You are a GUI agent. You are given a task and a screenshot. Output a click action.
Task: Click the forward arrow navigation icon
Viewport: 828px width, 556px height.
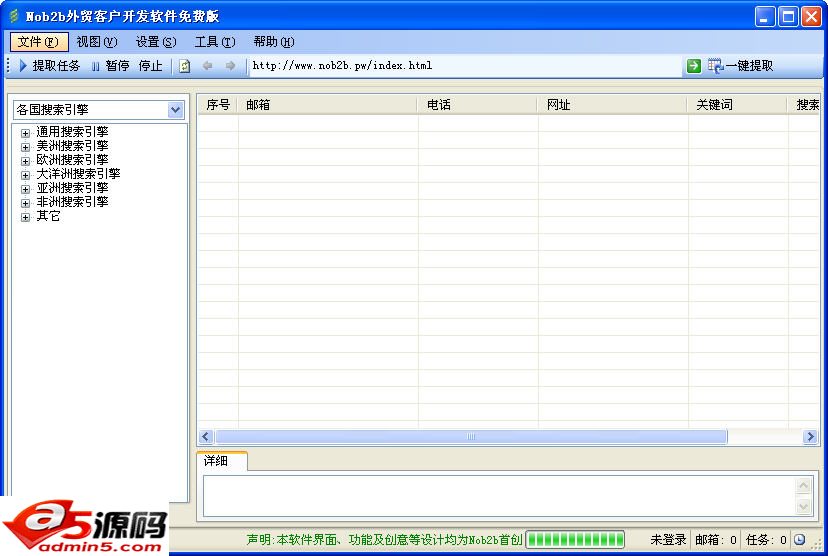pos(230,65)
